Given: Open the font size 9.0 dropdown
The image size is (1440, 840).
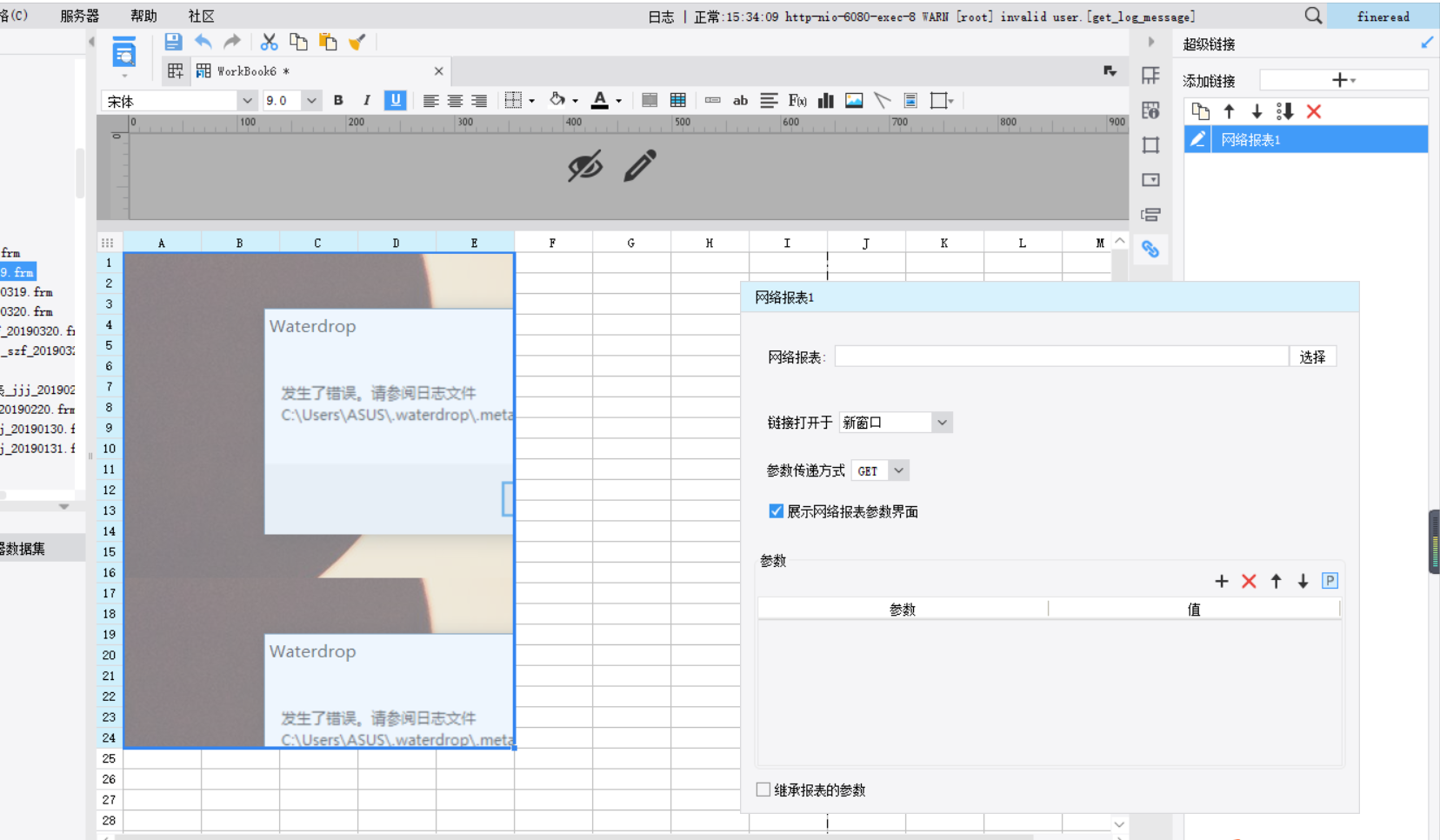Looking at the screenshot, I should click(x=311, y=101).
